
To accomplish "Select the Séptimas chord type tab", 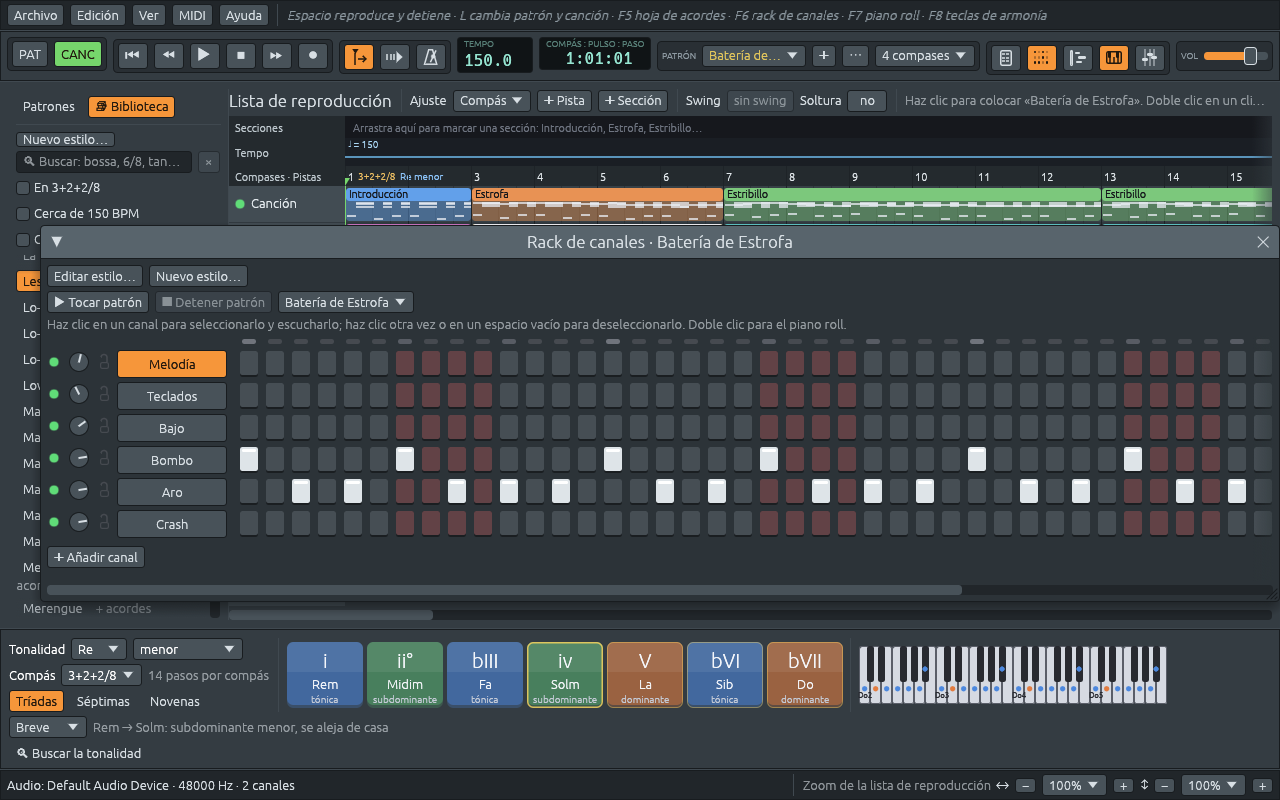I will (103, 702).
